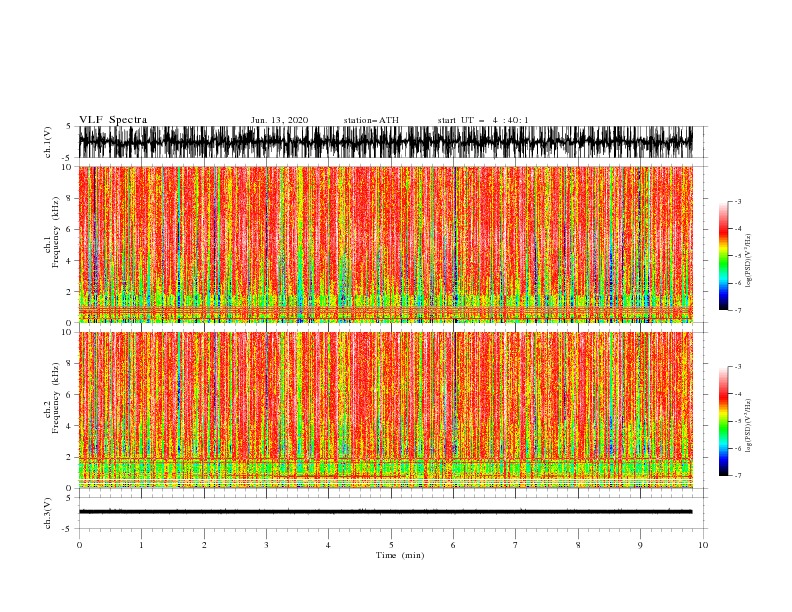Select the ch.2 colorbar 'log(PSD)(V²/Hz)' label
The height and width of the screenshot is (612, 792).
pyautogui.click(x=748, y=426)
